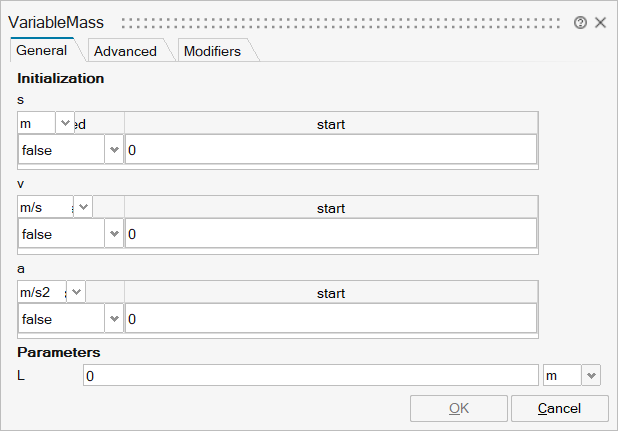Click the v start value field
This screenshot has width=618, height=431.
tap(330, 234)
